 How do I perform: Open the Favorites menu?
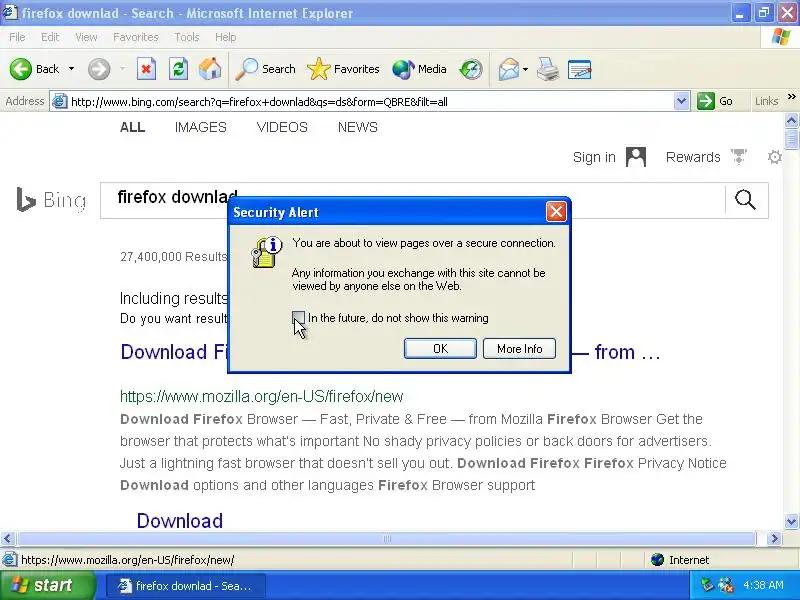tap(136, 37)
